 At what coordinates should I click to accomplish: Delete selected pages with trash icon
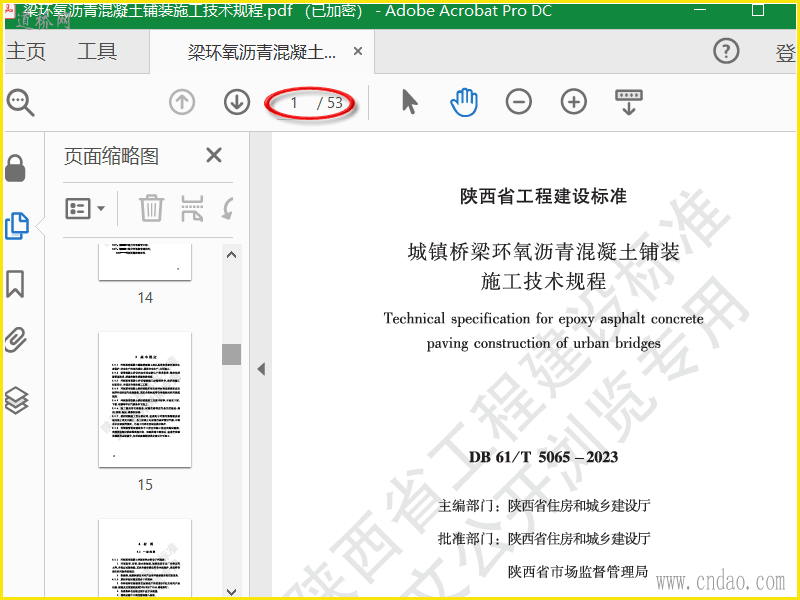click(x=152, y=208)
